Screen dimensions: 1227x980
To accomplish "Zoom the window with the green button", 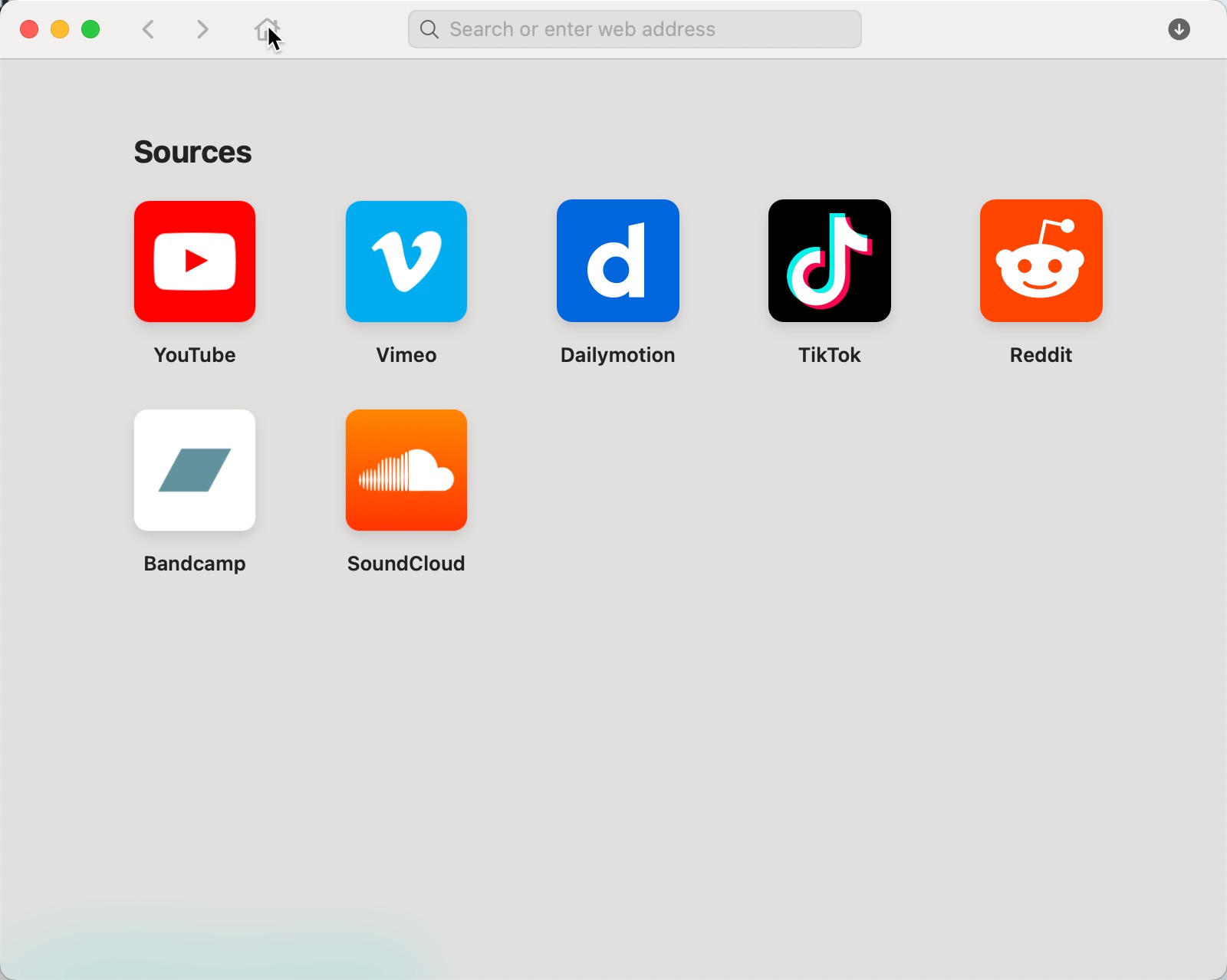I will (x=90, y=30).
